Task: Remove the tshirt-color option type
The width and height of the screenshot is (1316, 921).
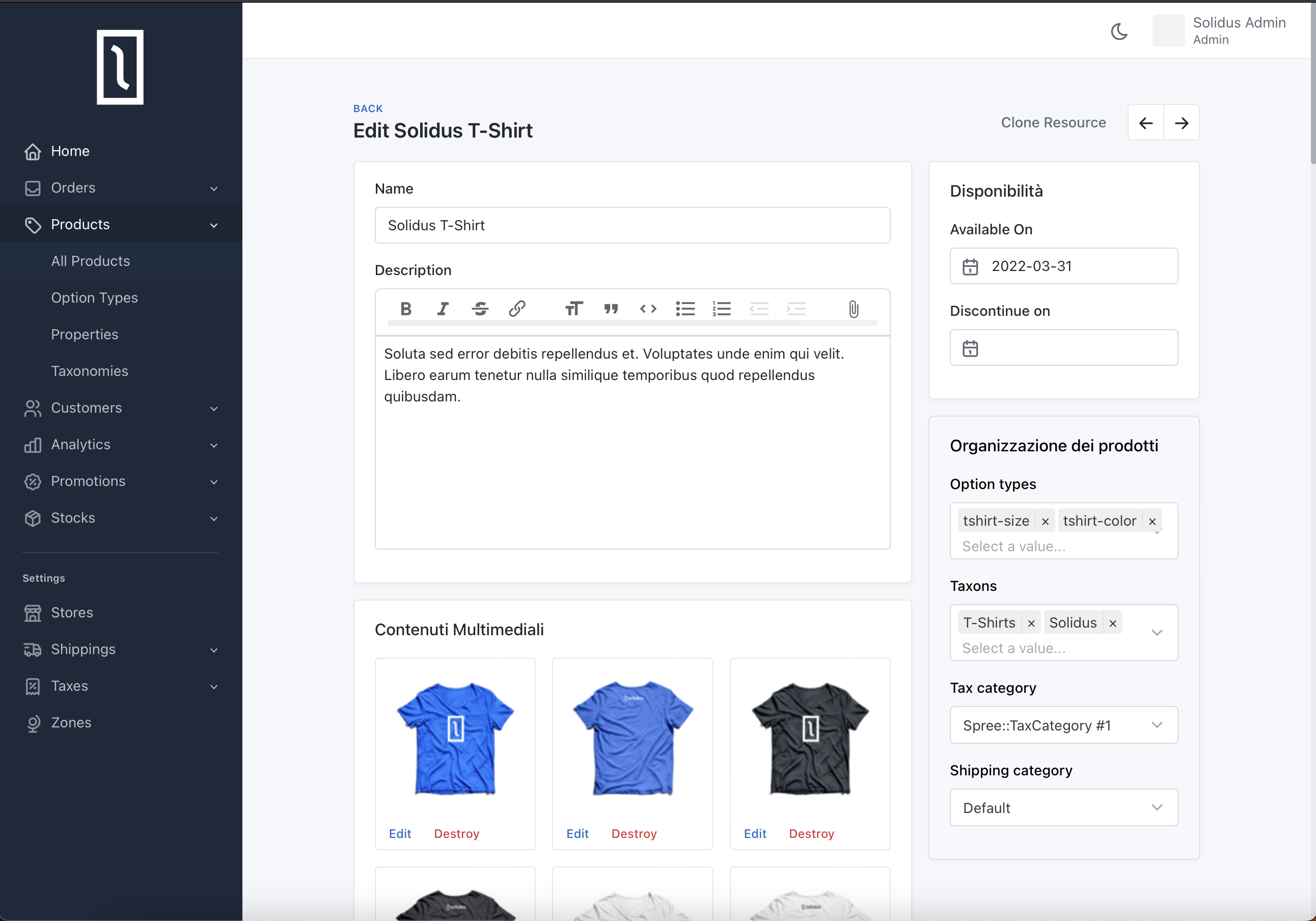Action: point(1152,521)
